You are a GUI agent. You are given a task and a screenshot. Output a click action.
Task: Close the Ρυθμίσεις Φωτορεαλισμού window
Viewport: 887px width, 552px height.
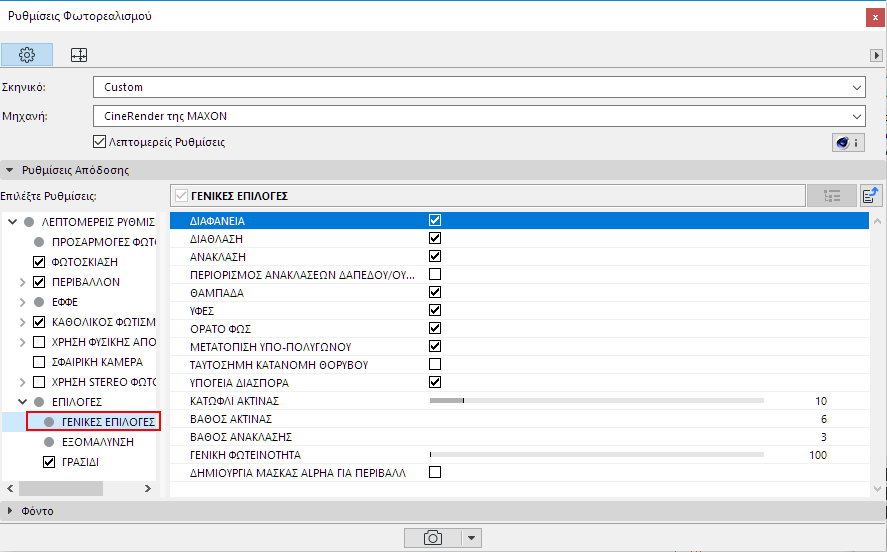point(875,18)
